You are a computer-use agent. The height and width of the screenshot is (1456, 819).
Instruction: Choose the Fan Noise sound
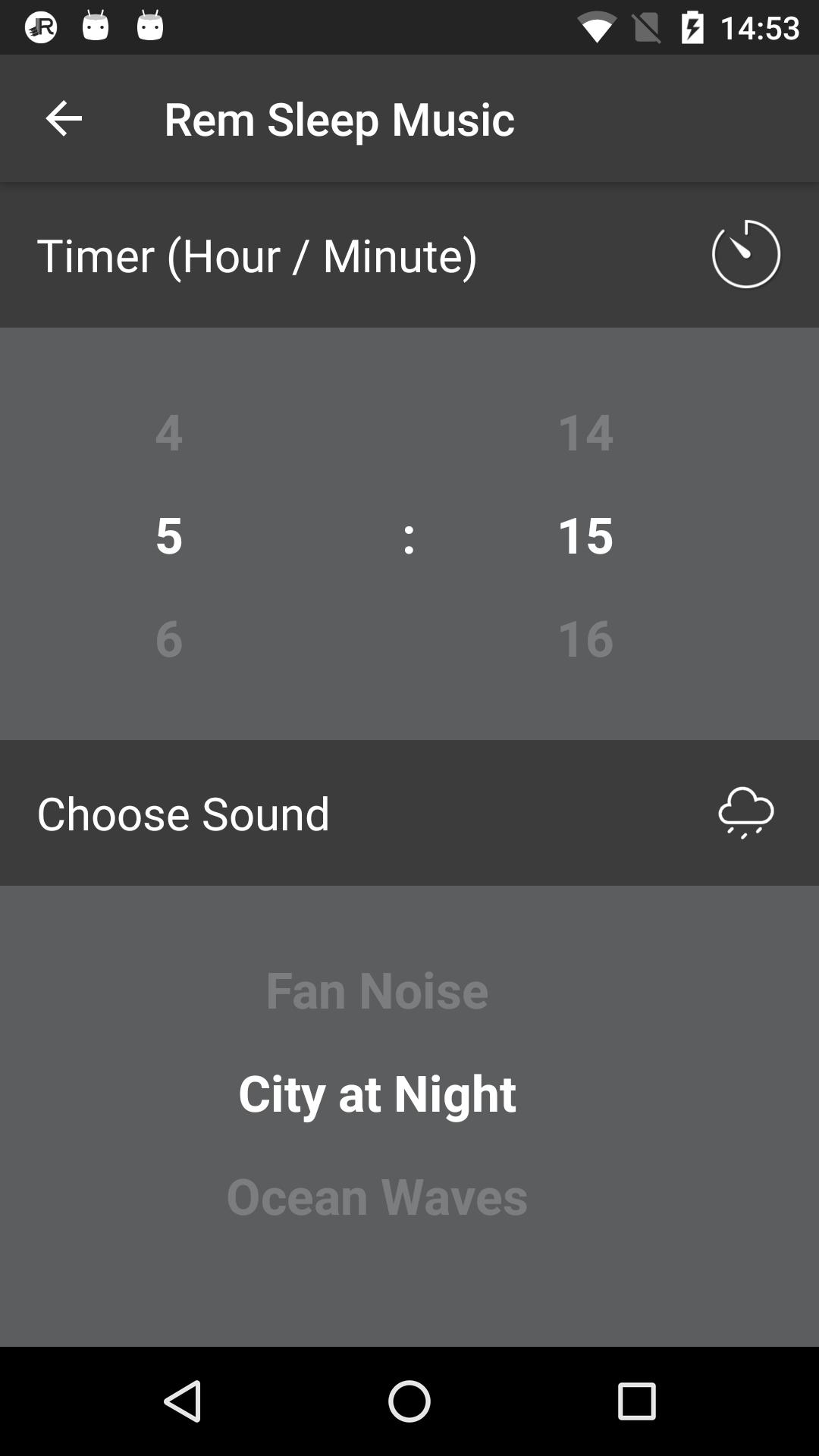pyautogui.click(x=377, y=990)
